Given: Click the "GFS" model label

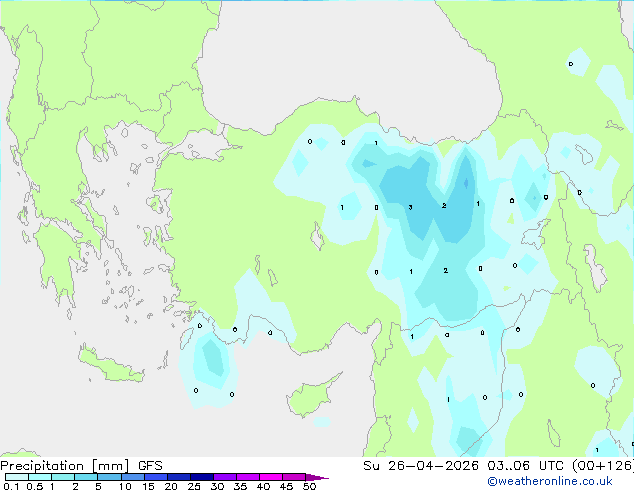Looking at the screenshot, I should point(150,466).
